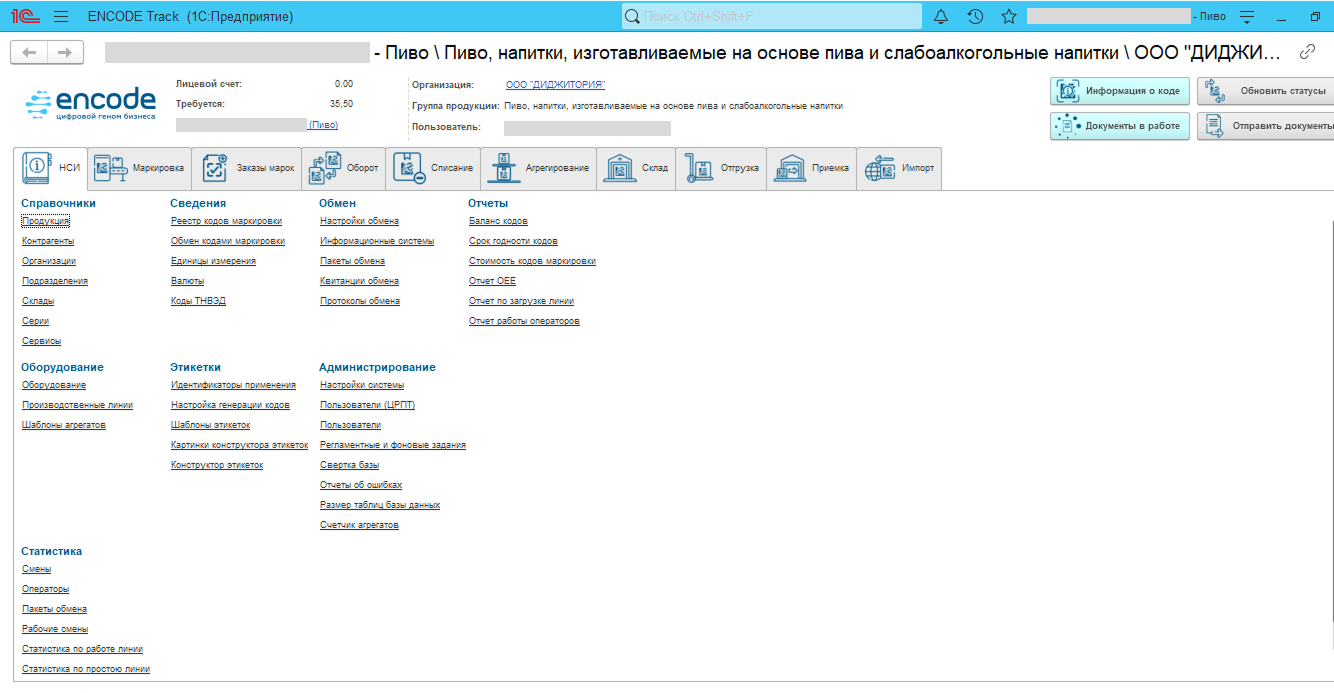Expand the service settings dropdown in title bar
Viewport: 1334px width, 693px height.
point(1246,16)
